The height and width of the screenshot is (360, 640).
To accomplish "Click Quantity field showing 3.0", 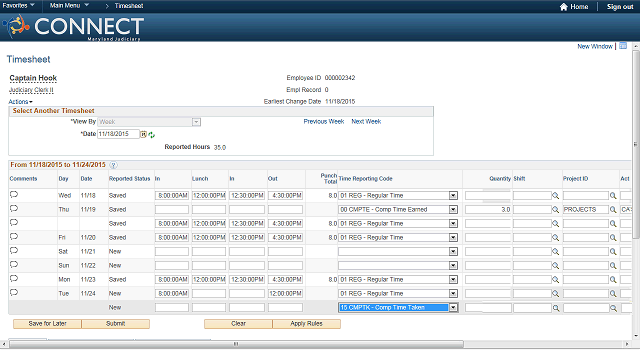I will [x=488, y=210].
